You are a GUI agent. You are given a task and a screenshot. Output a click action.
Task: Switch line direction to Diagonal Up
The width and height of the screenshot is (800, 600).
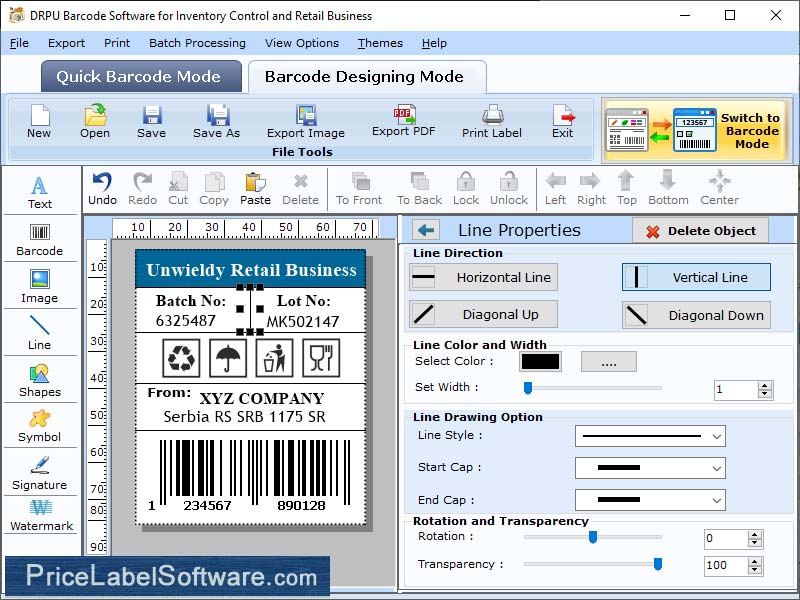click(482, 314)
